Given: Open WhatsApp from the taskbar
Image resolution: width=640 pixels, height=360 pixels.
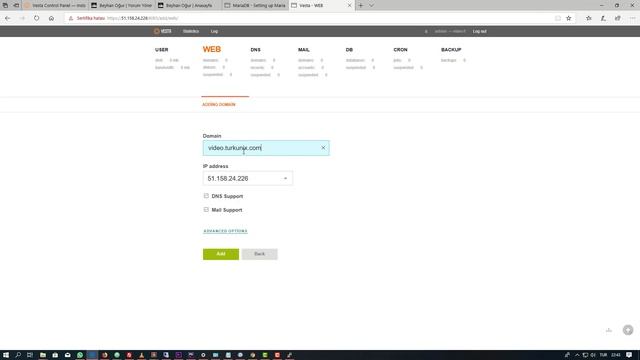Looking at the screenshot, I should [80, 355].
